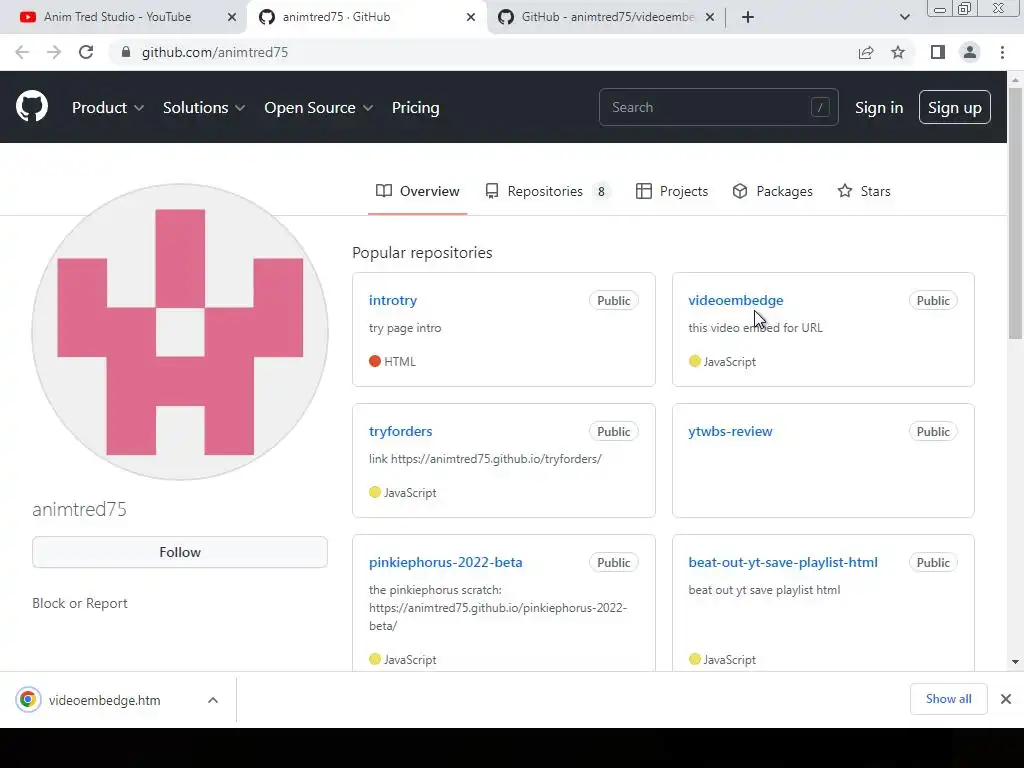Screen dimensions: 1024x768
Task: Expand the Open Source menu
Action: click(319, 108)
